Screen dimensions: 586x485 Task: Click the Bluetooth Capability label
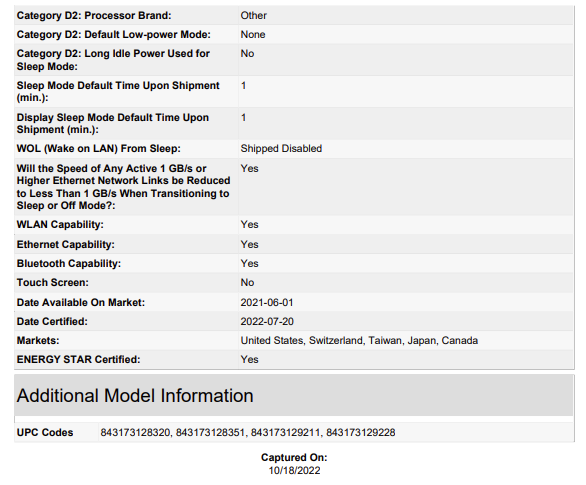click(69, 263)
